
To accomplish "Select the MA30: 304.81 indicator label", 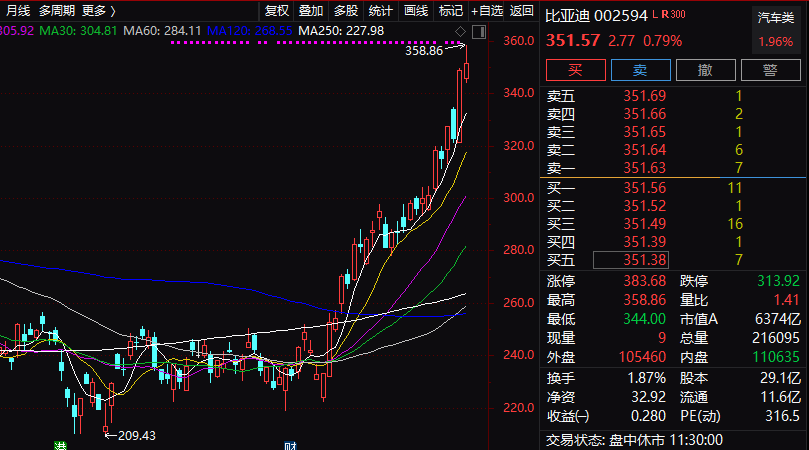I will click(78, 31).
